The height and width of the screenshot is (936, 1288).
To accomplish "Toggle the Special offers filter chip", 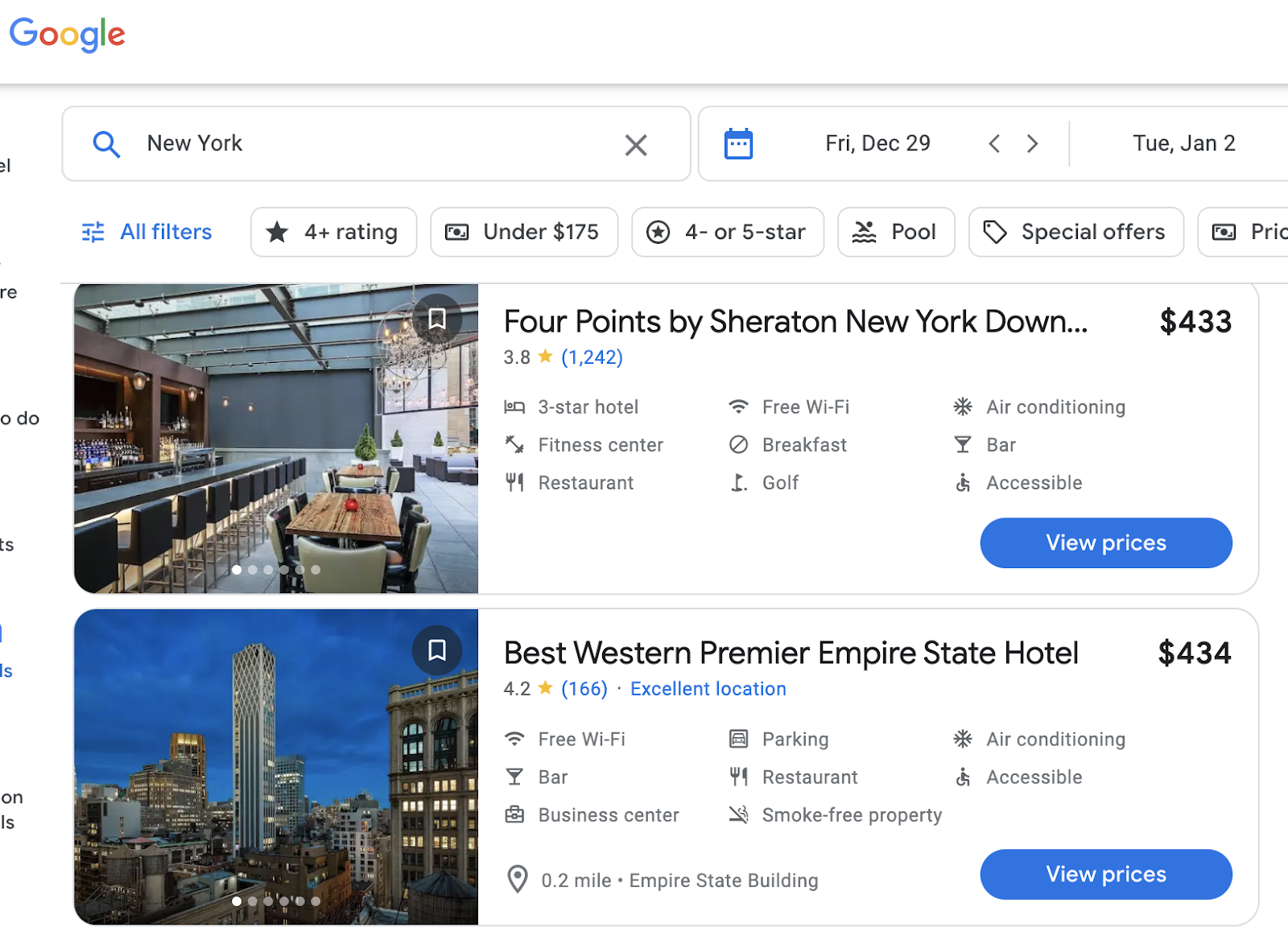I will (x=1076, y=232).
